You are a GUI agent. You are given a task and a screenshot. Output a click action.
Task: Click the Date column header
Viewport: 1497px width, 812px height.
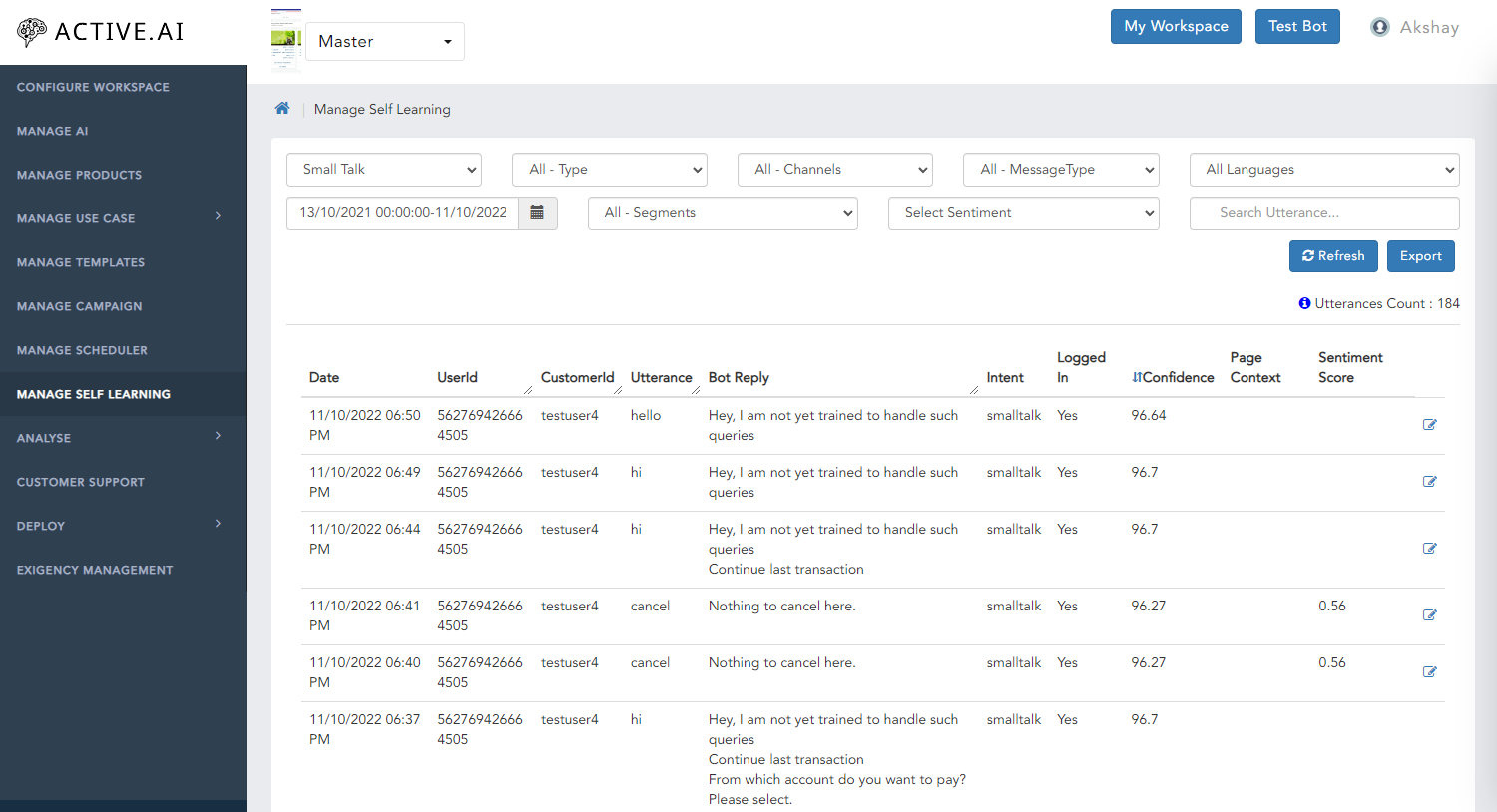pyautogui.click(x=324, y=377)
